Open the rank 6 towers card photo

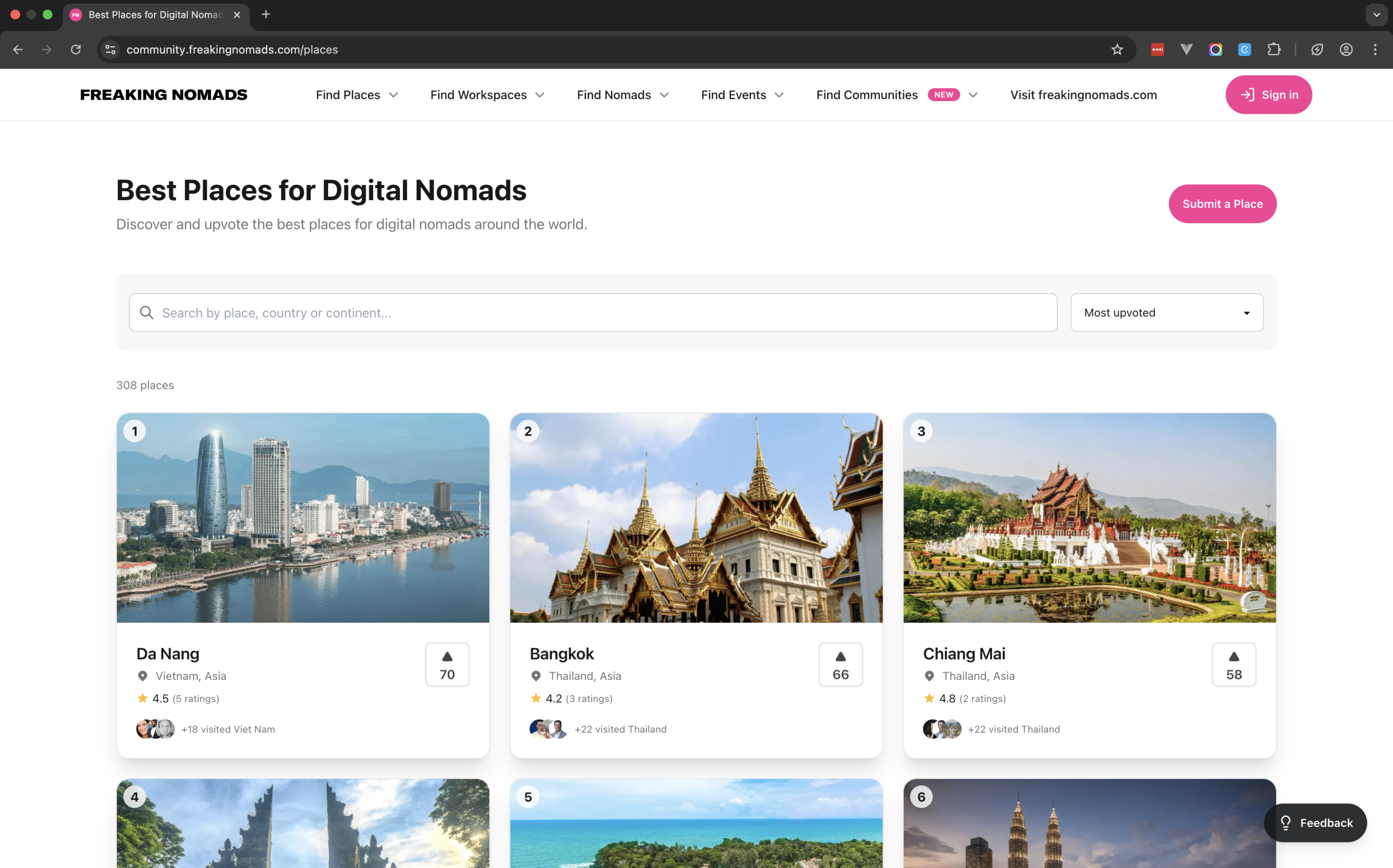tap(1090, 823)
